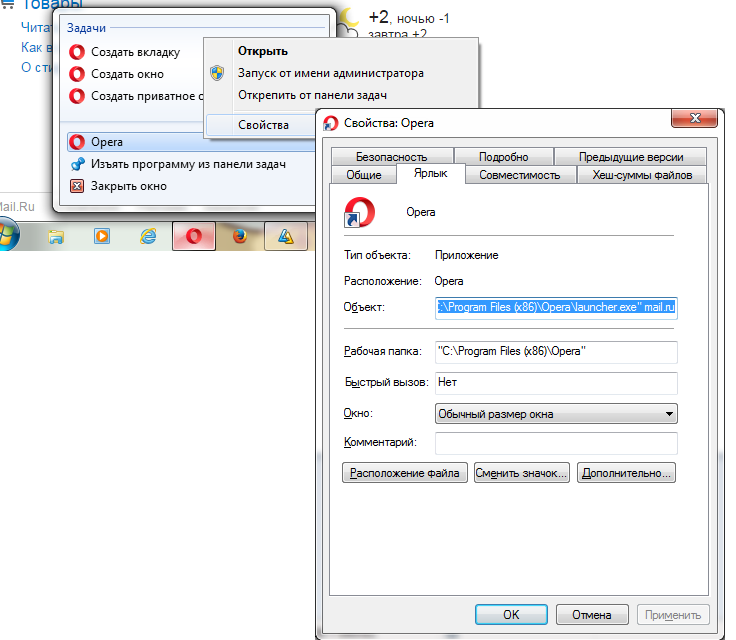Image resolution: width=736 pixels, height=640 pixels.
Task: Open the Windows Start orb
Action: coord(7,235)
